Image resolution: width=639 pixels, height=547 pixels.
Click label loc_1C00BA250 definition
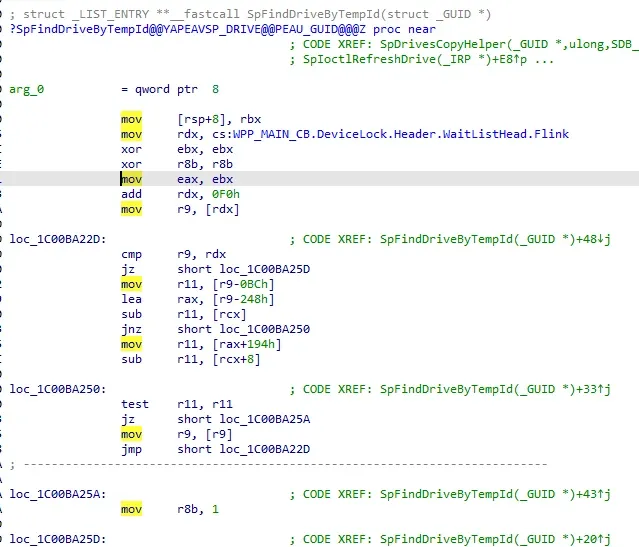click(57, 389)
